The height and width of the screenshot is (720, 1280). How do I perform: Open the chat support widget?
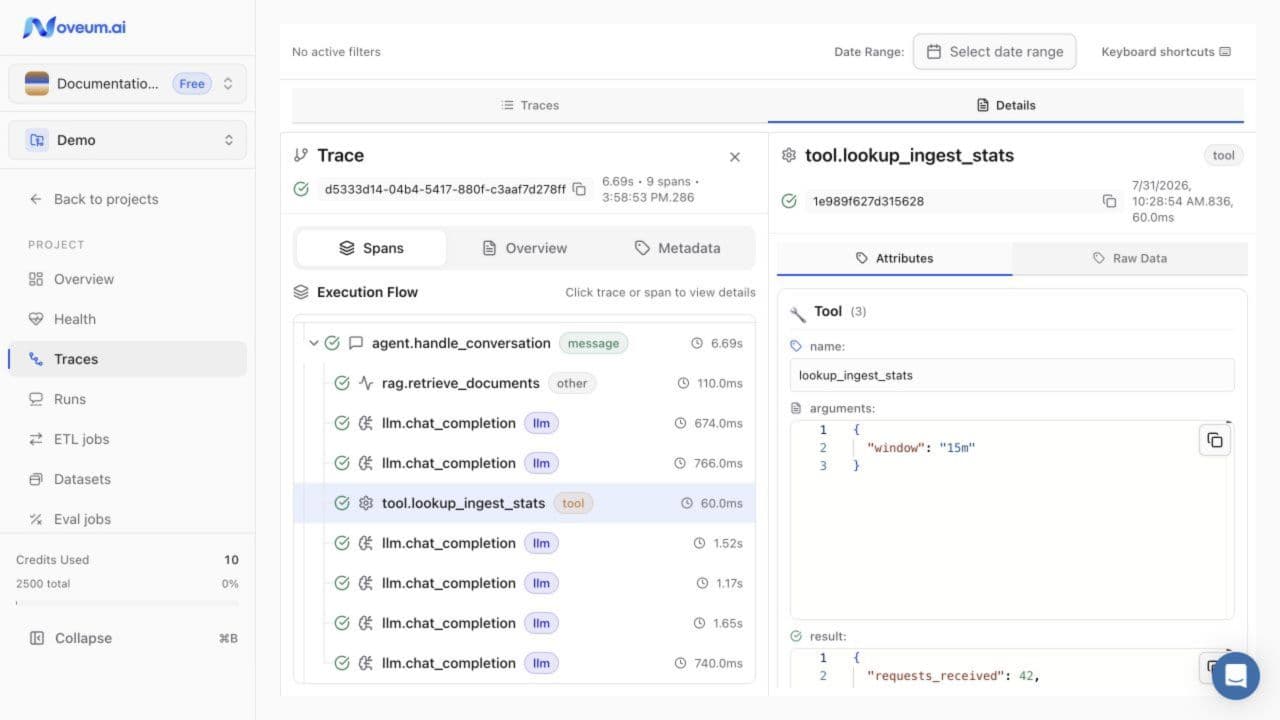click(x=1235, y=675)
